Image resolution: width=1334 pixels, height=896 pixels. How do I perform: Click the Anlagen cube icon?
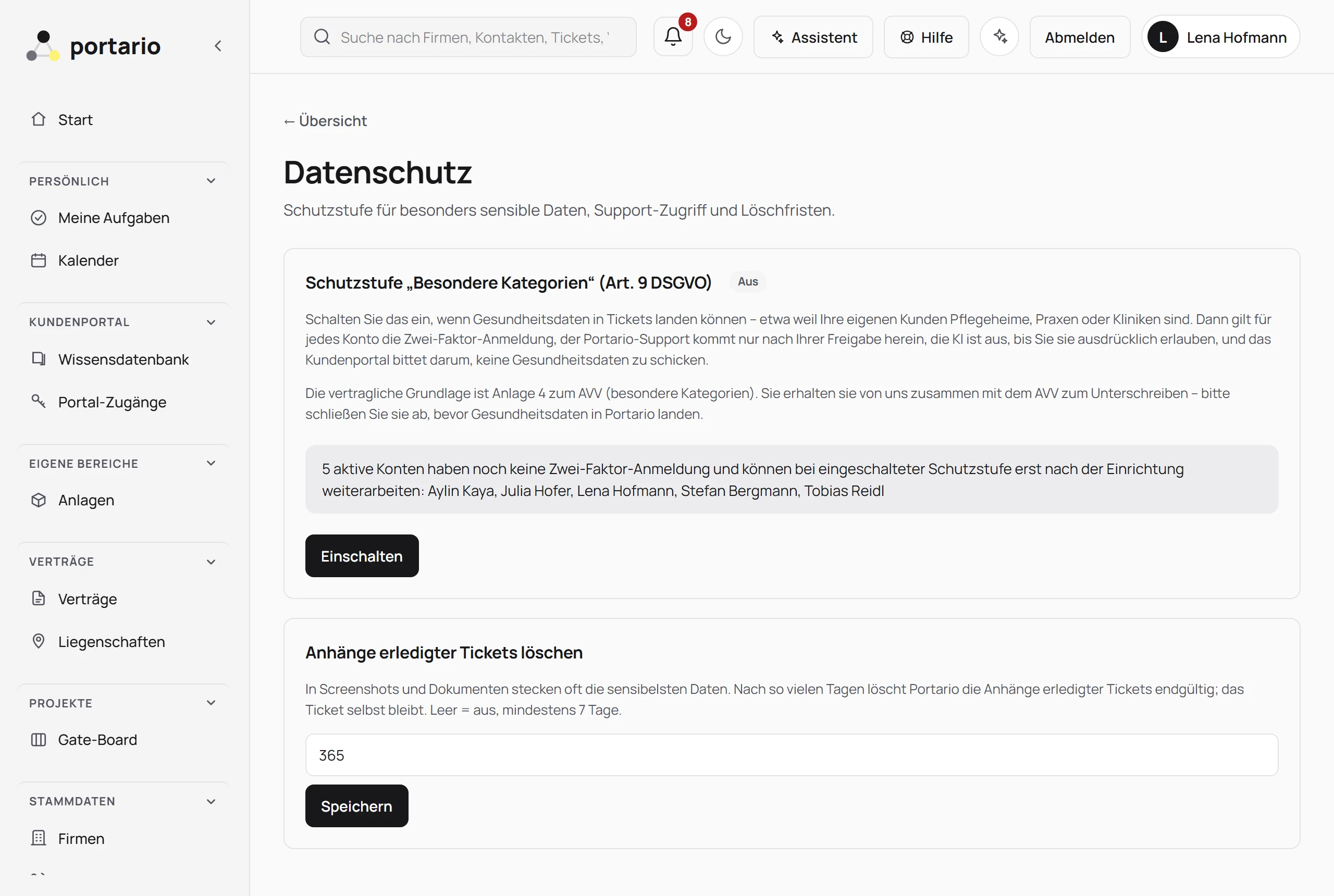pos(38,500)
